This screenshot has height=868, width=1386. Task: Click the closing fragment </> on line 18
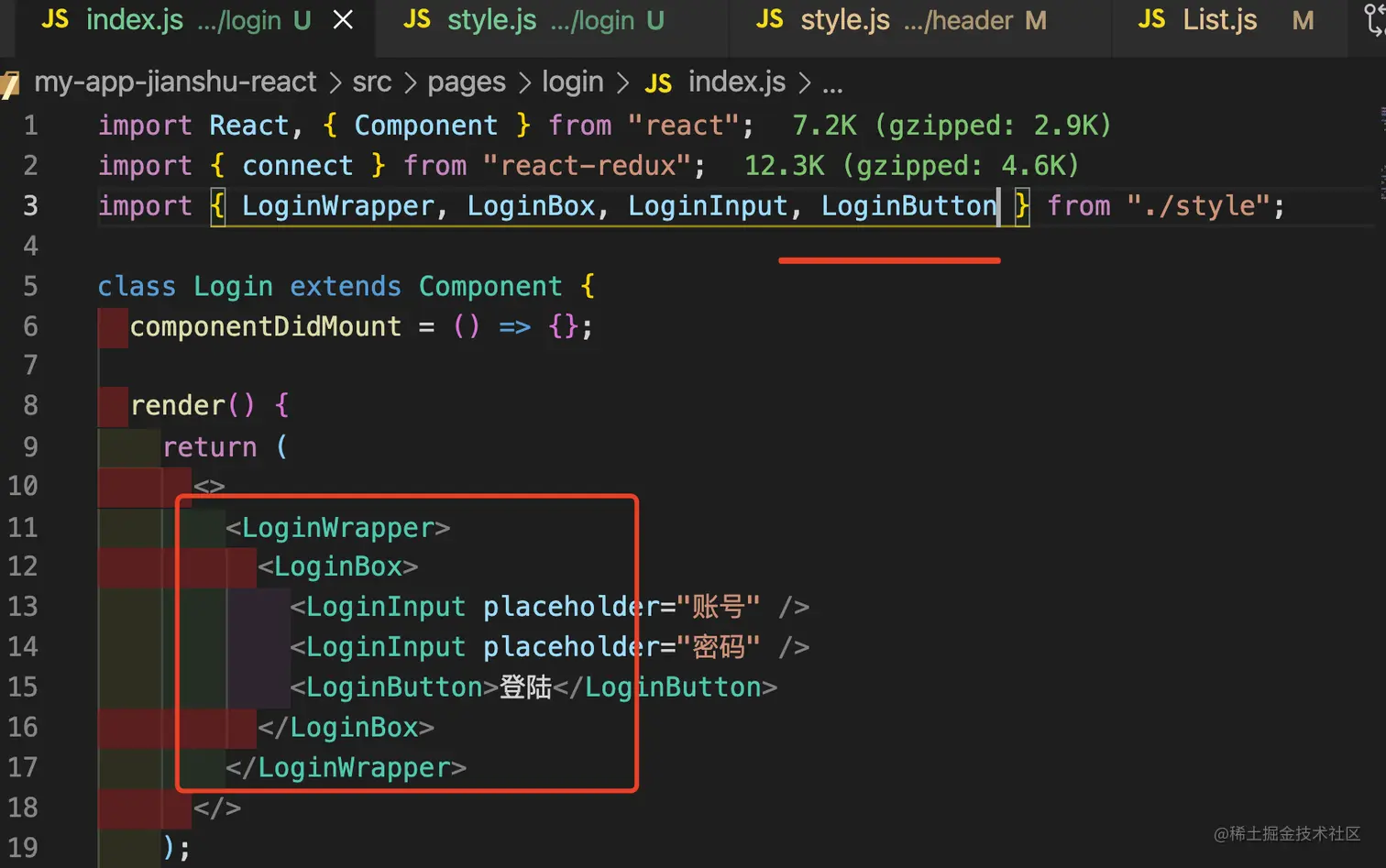(x=217, y=808)
